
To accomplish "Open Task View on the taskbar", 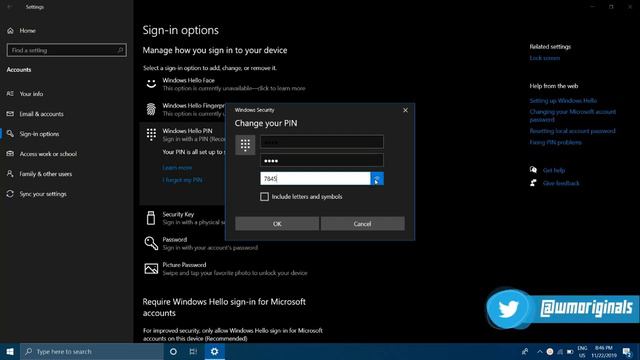I will point(193,351).
